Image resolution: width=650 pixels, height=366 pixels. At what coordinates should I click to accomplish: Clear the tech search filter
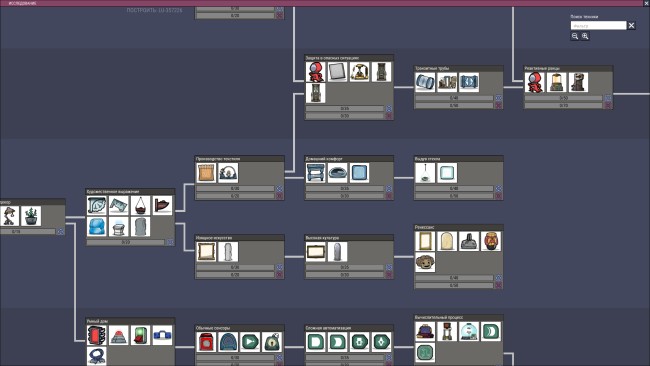[631, 26]
